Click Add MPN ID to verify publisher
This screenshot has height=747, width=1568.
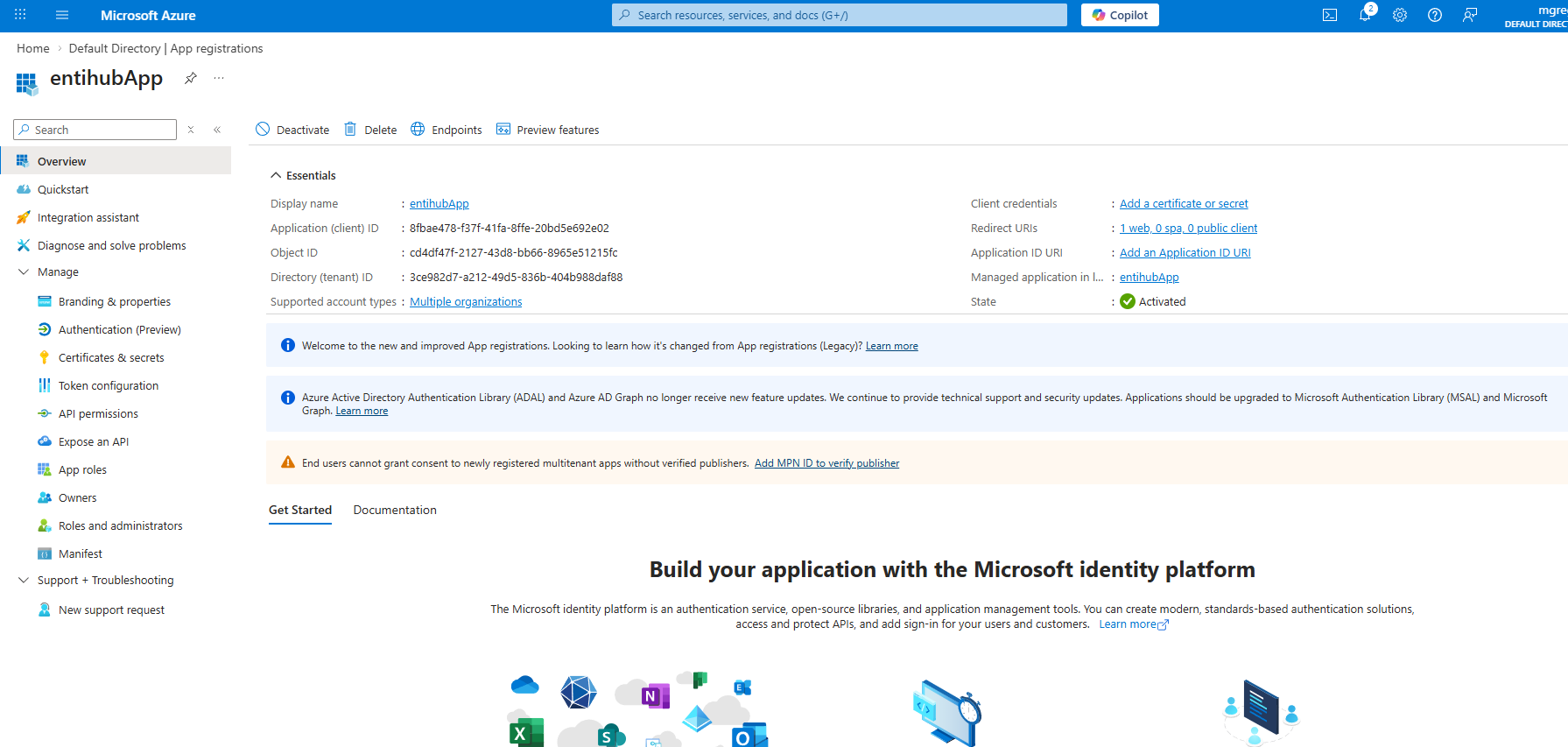826,463
